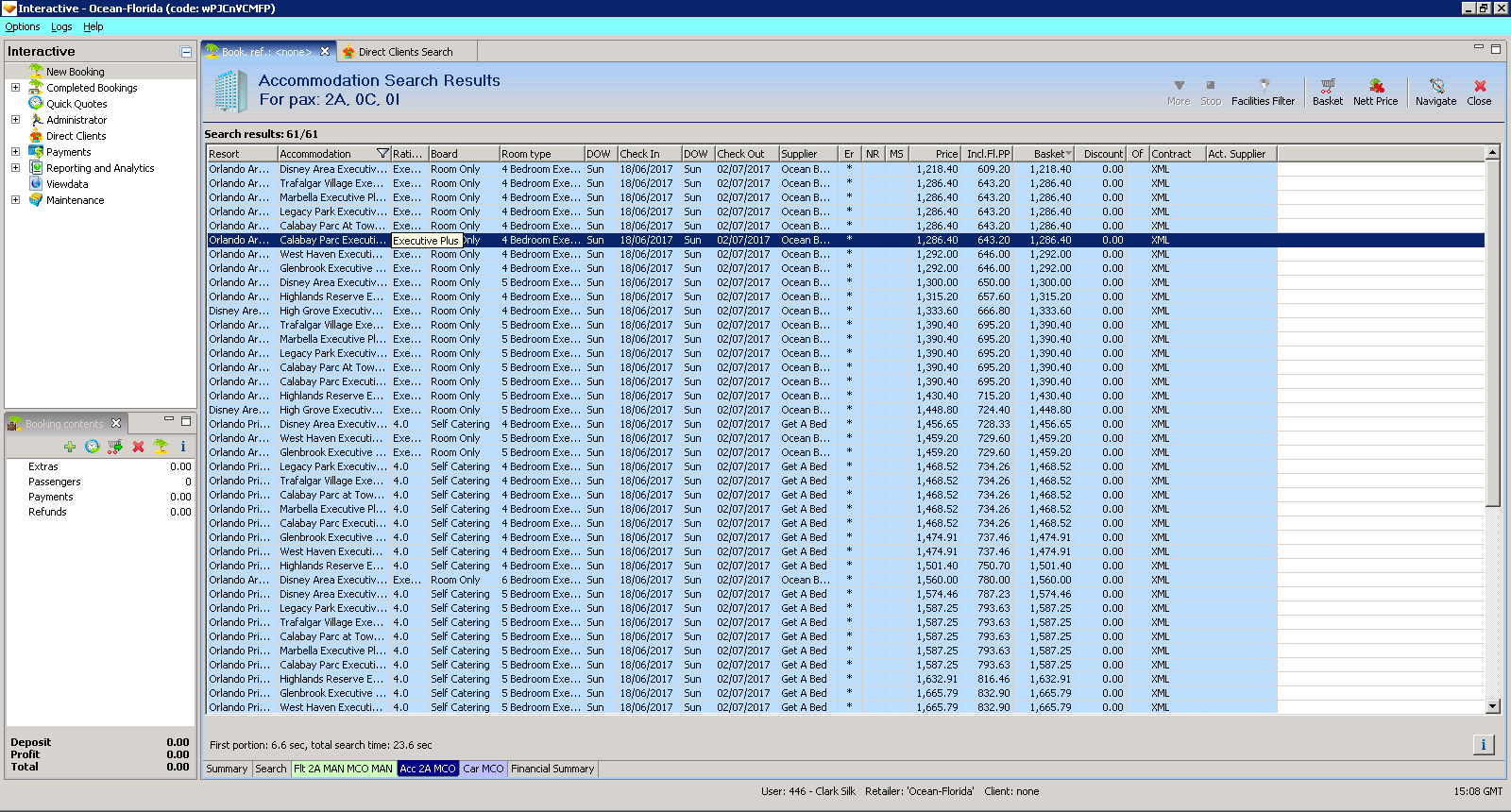Open the Facilities Filter funnel
This screenshot has height=812, width=1511.
[1263, 92]
